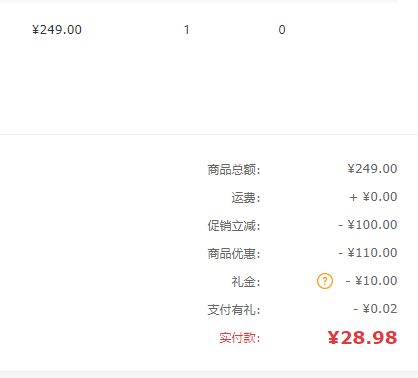
Task: Click the payment reward - ¥0.02
Action: coord(375,309)
